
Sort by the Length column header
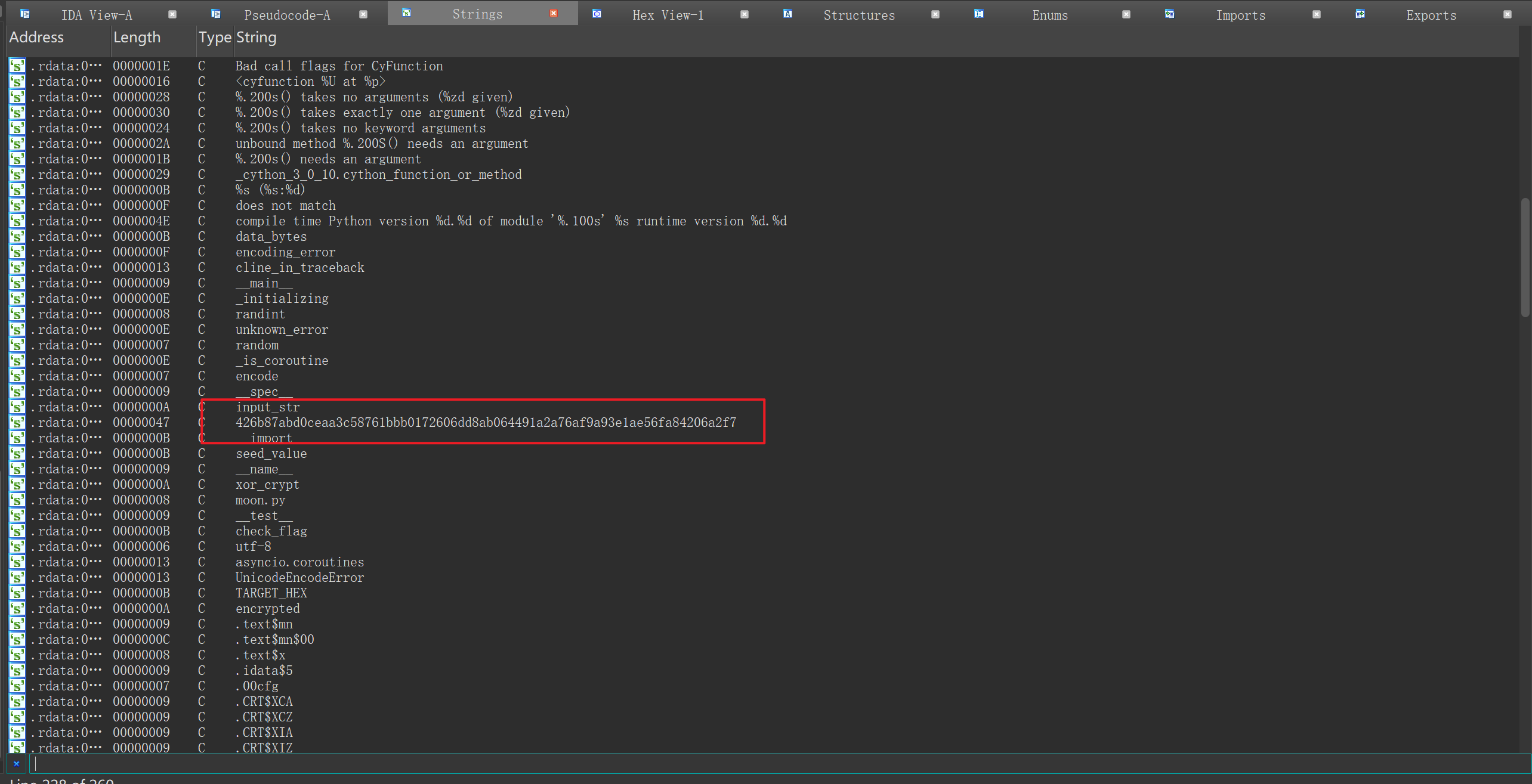(x=137, y=38)
